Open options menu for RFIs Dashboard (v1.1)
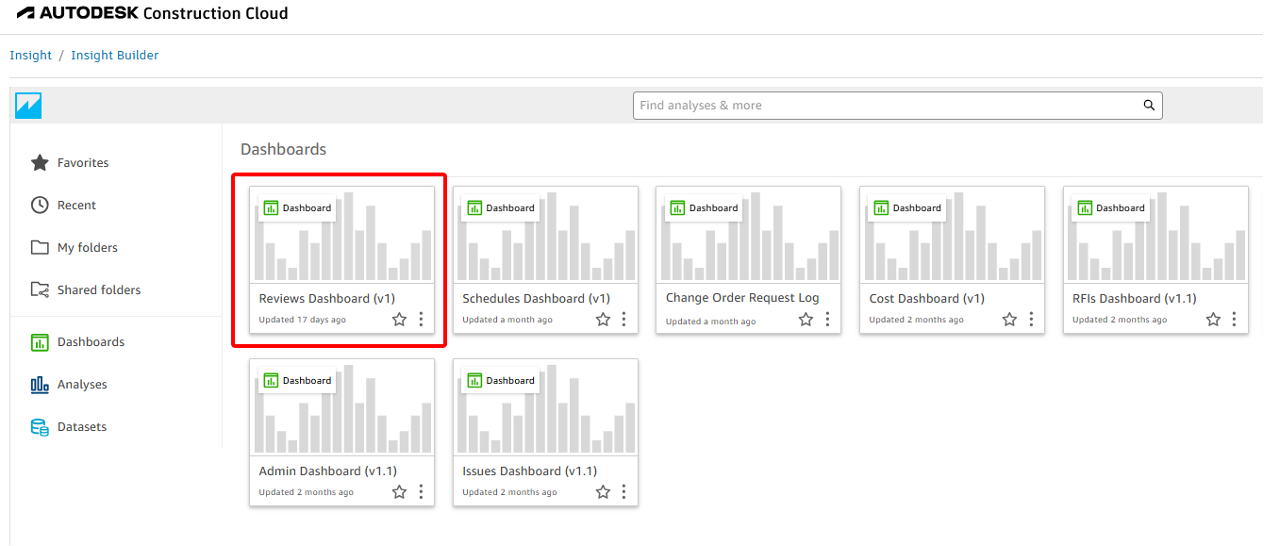Screen dimensions: 1264x546 pos(1234,319)
